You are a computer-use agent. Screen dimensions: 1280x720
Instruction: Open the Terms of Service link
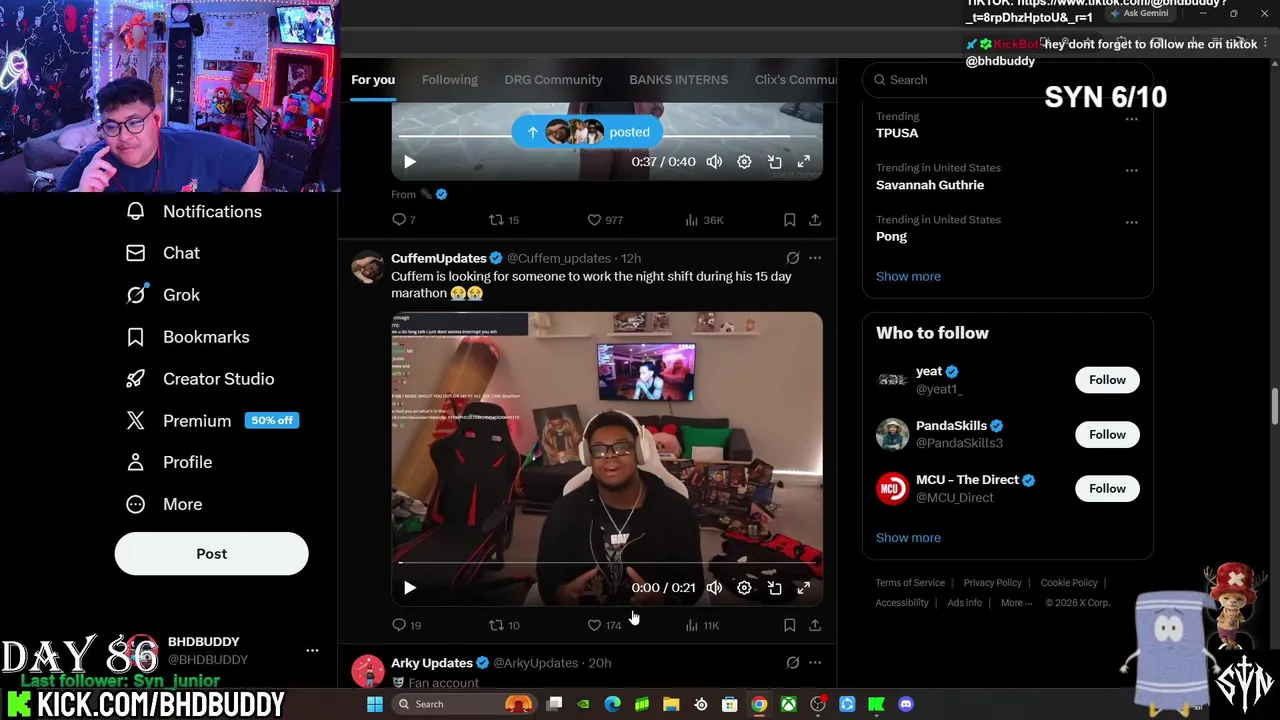click(x=910, y=582)
